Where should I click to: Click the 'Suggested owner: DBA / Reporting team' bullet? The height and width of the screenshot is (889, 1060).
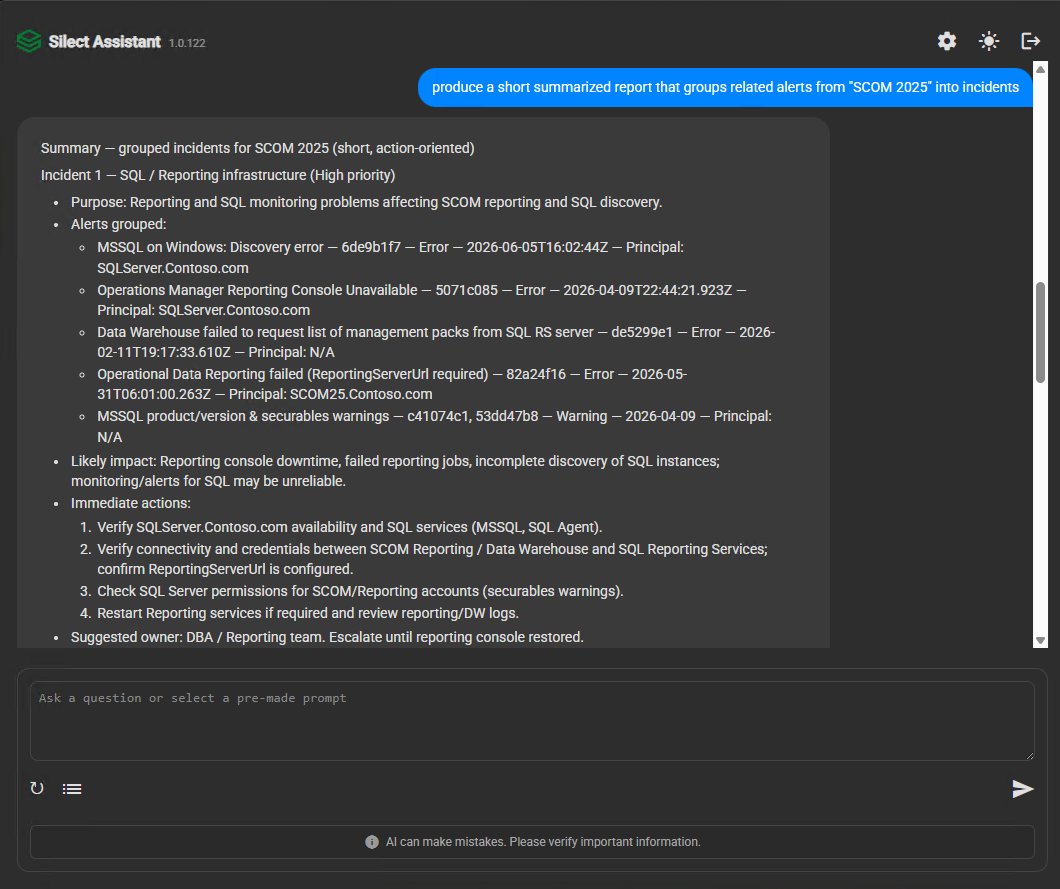327,637
